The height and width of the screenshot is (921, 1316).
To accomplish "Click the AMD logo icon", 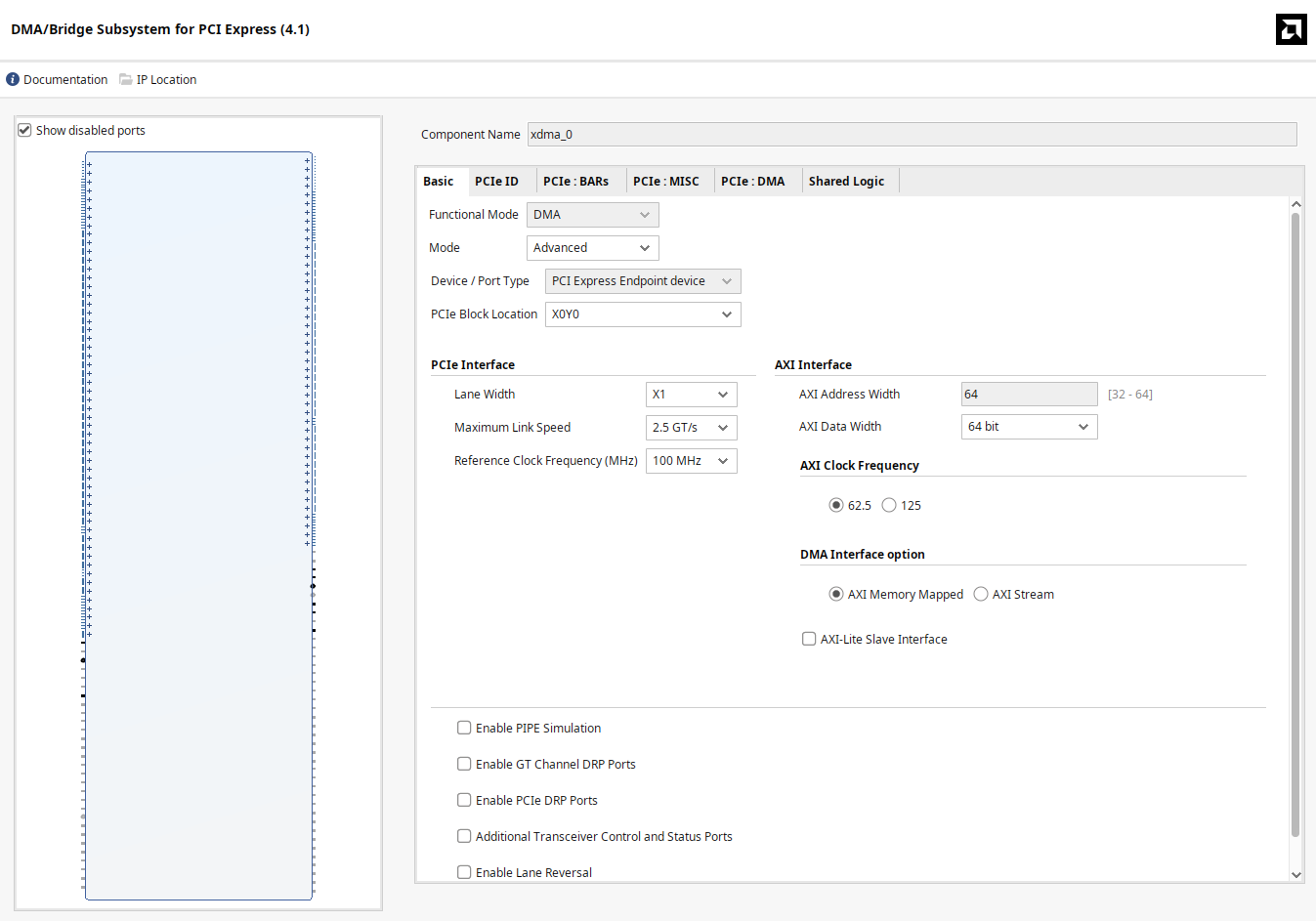I will 1291,29.
